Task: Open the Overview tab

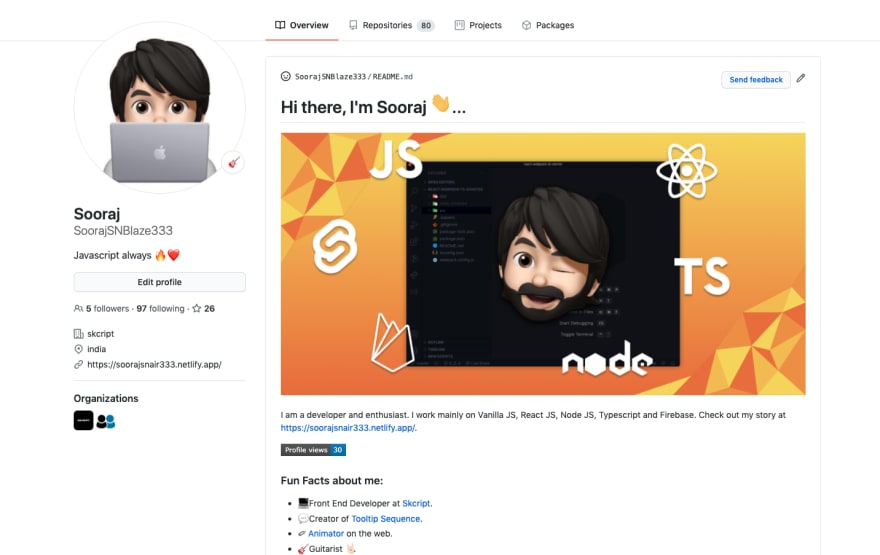Action: 301,25
